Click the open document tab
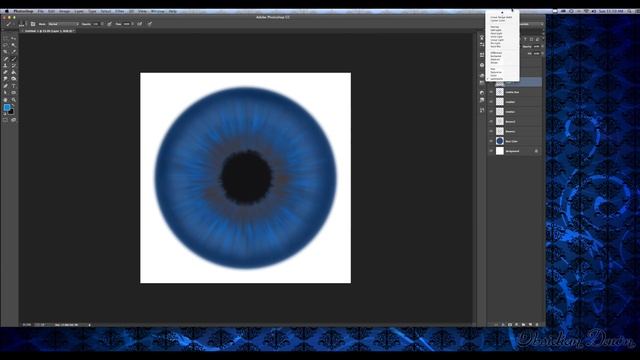Viewport: 640px width, 360px height. point(48,31)
